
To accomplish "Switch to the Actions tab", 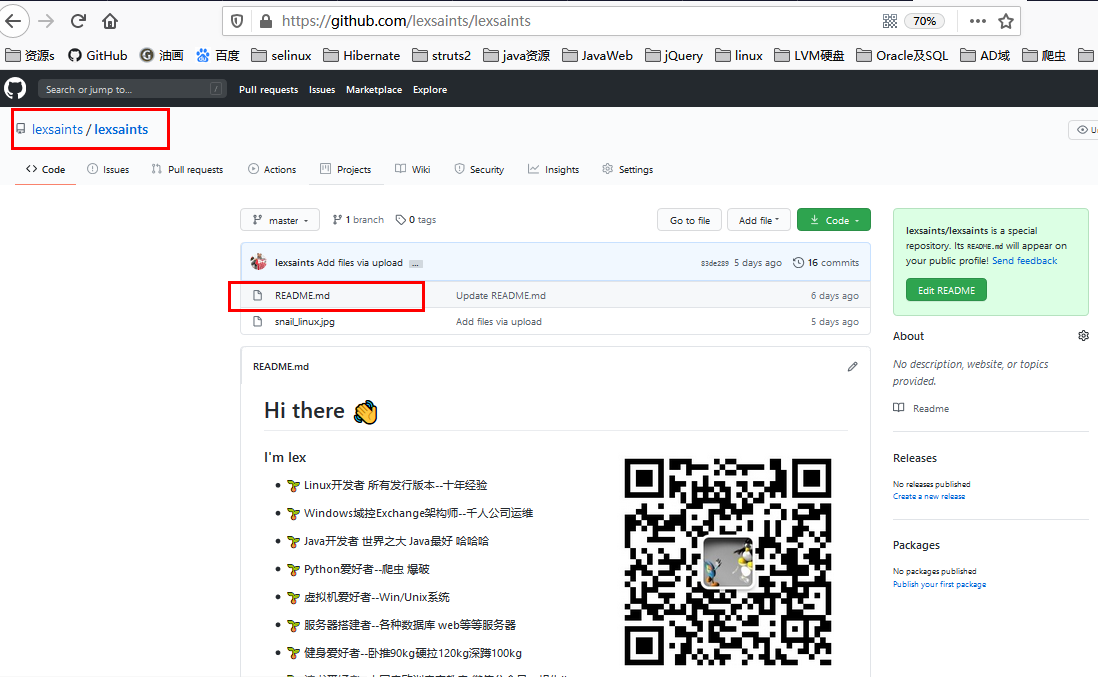I will (272, 169).
